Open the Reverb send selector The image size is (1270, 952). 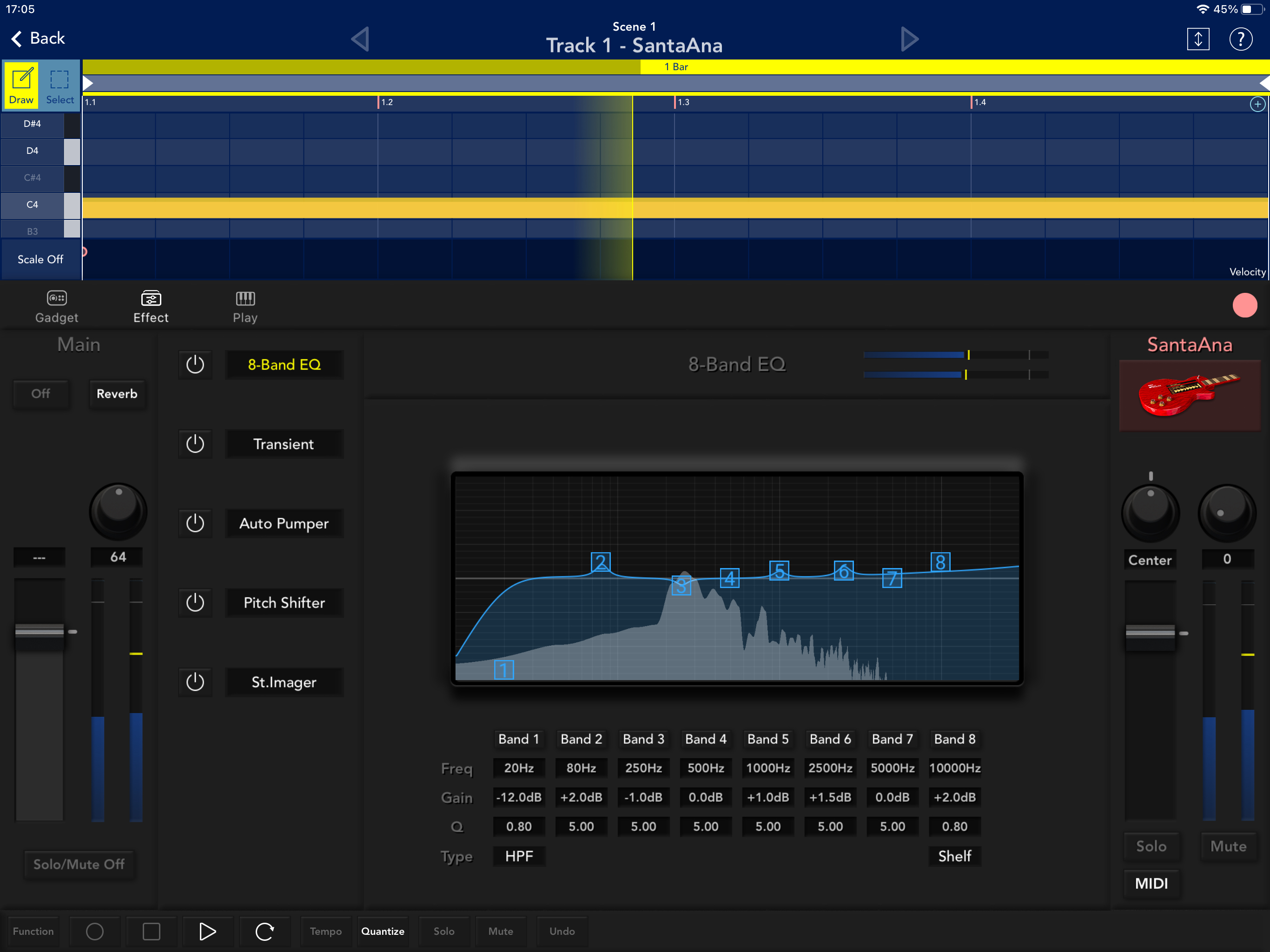click(117, 394)
